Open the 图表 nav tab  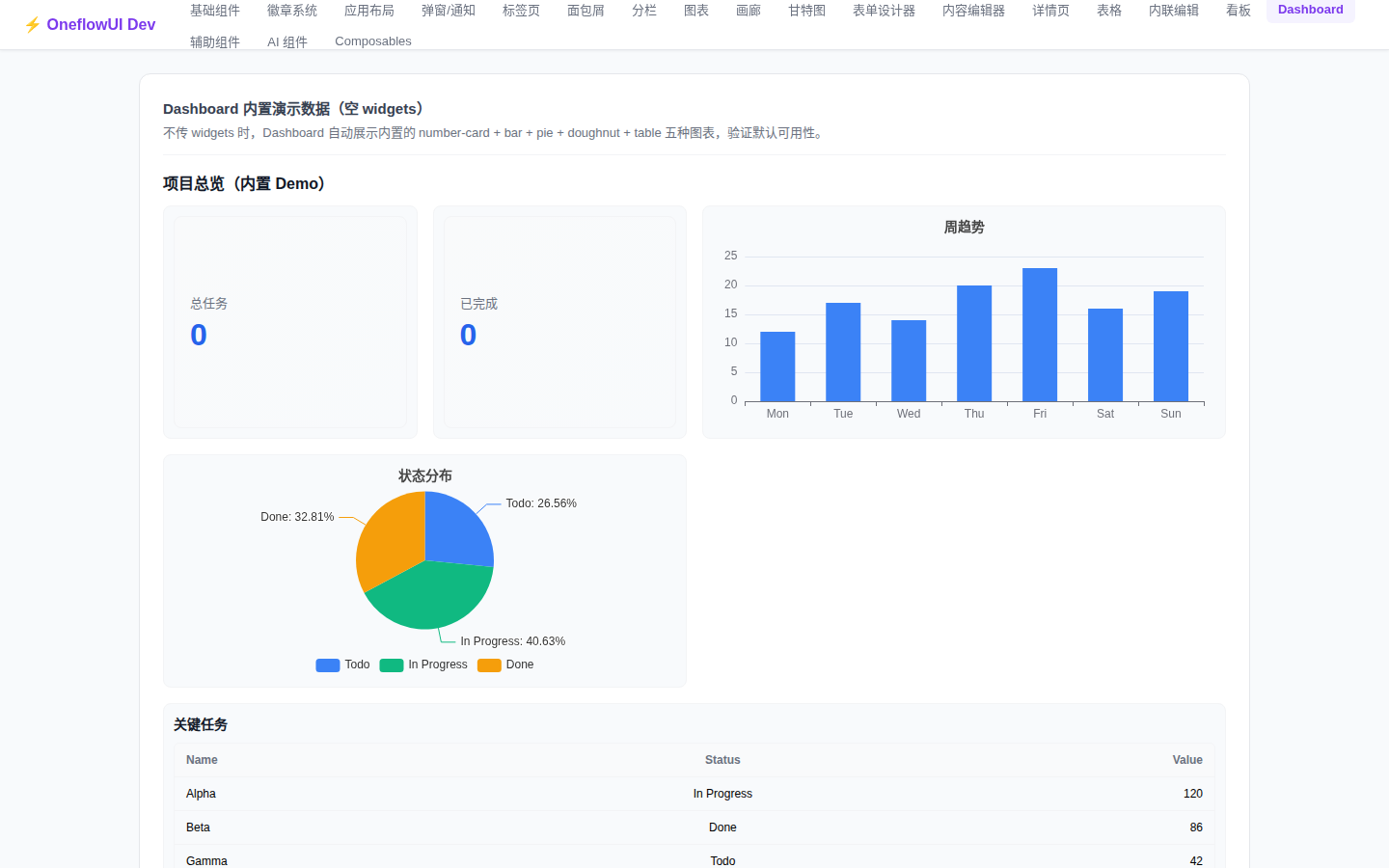click(696, 11)
